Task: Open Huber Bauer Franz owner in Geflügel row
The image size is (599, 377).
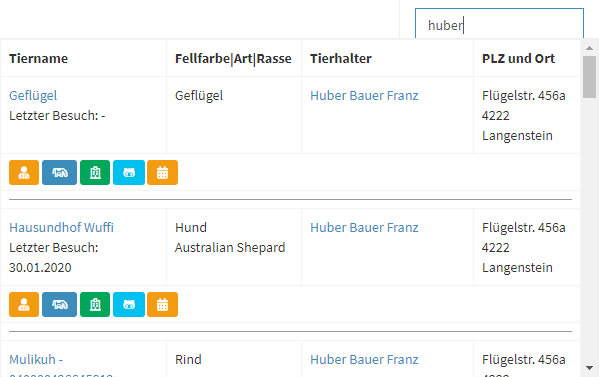Action: click(364, 95)
